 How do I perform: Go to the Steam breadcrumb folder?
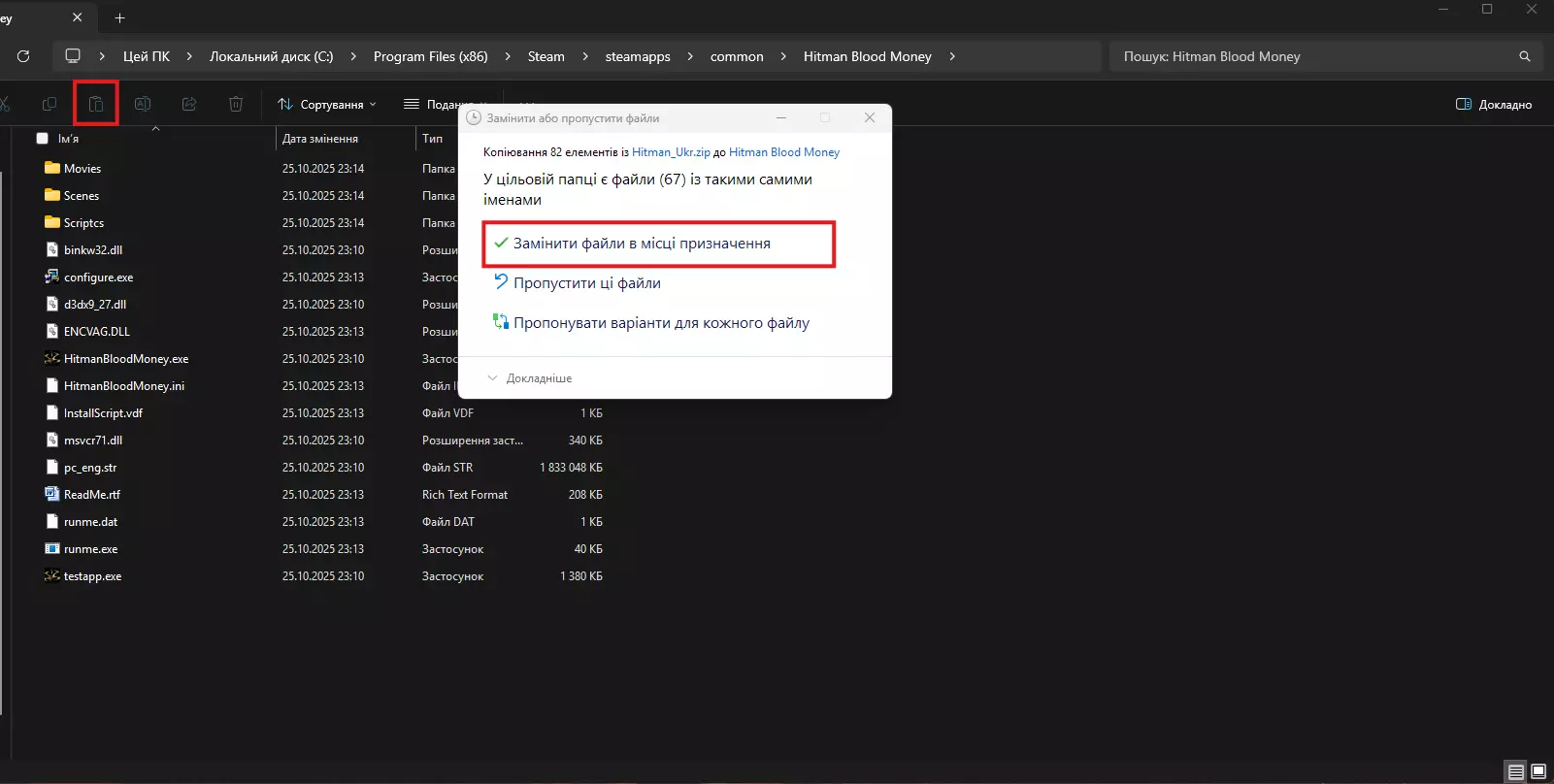pyautogui.click(x=546, y=56)
